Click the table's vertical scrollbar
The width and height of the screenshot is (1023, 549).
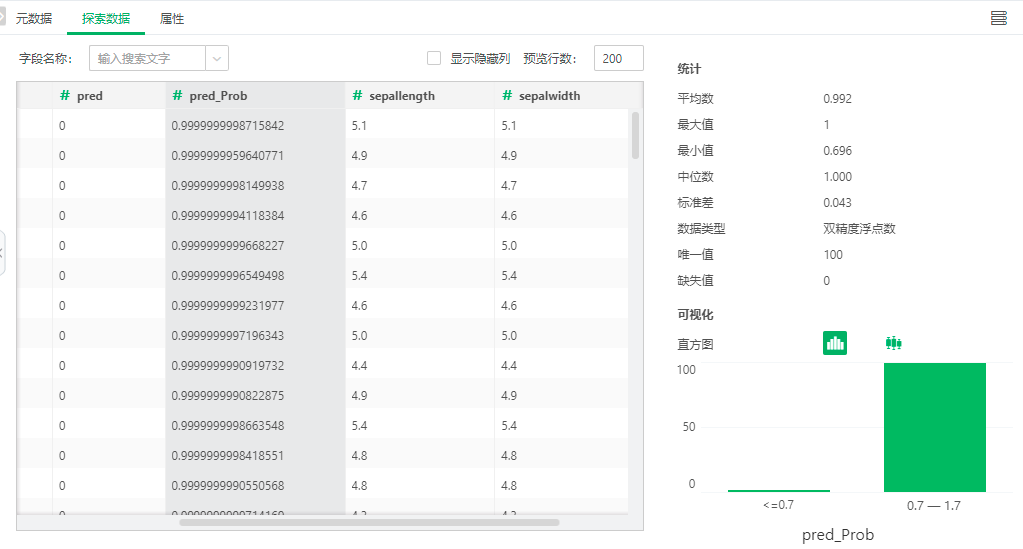pyautogui.click(x=635, y=135)
